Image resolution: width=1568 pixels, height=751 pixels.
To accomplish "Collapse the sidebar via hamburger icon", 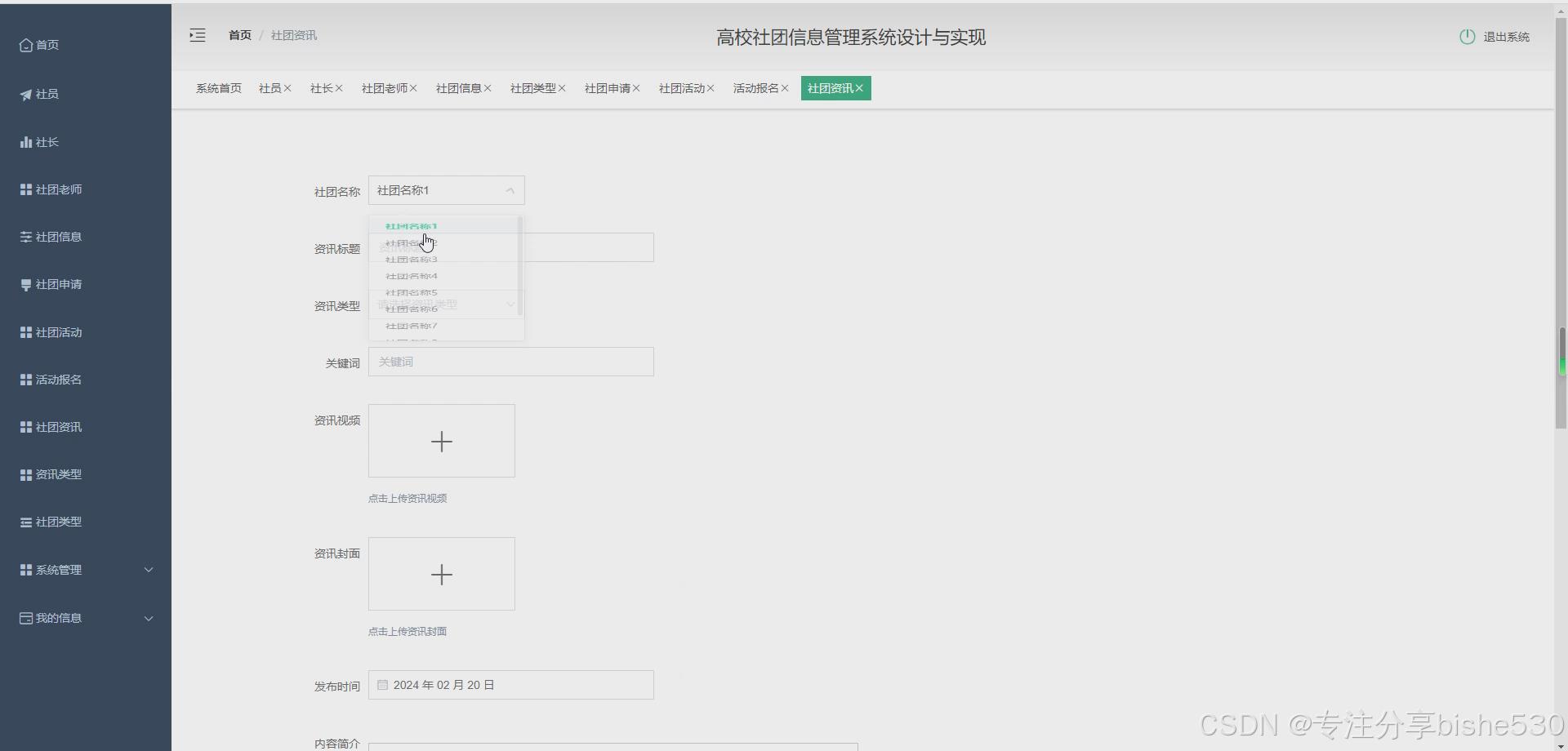I will 198,35.
